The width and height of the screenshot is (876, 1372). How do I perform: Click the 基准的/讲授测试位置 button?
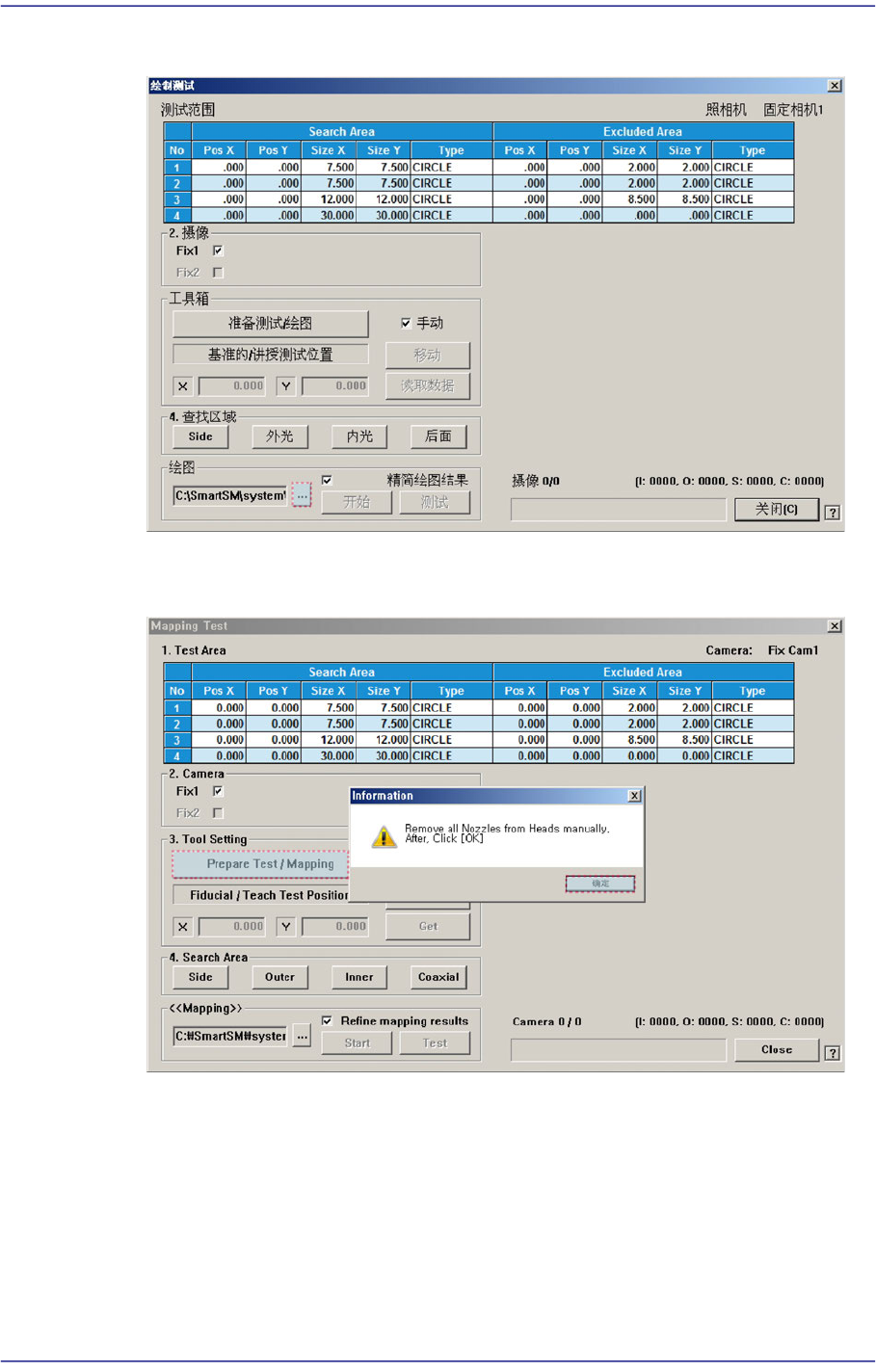coord(271,355)
